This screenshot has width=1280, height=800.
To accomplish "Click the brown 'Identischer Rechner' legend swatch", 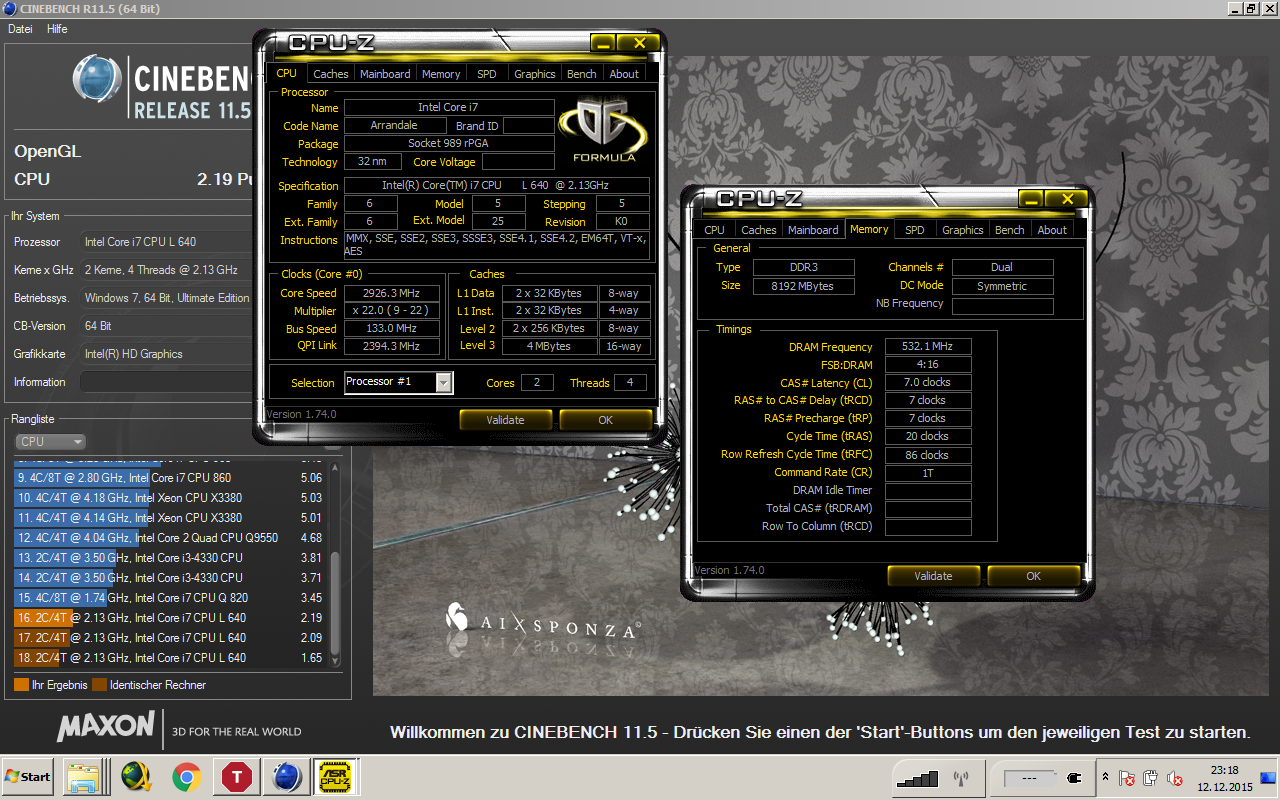I will 99,685.
